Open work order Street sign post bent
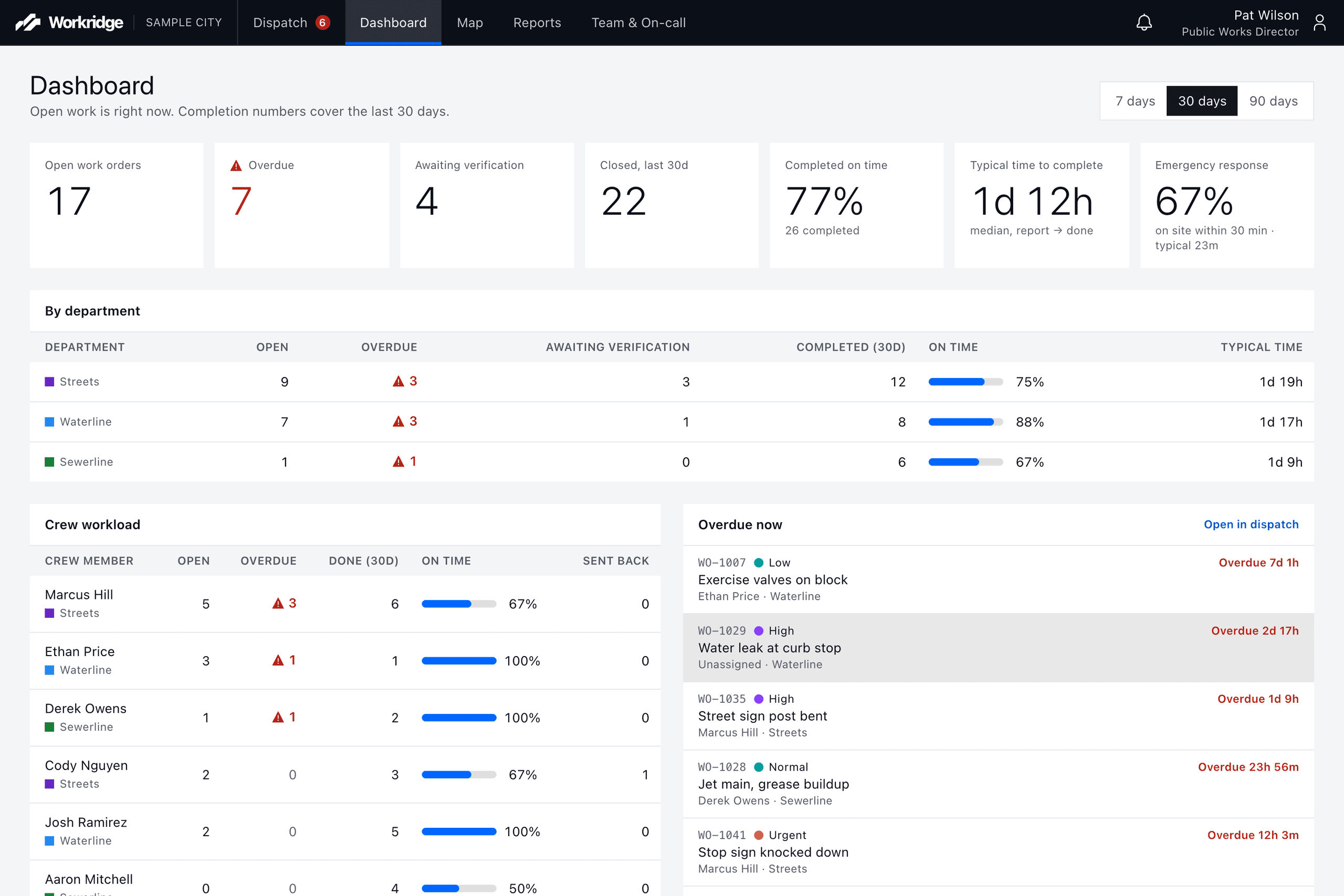The height and width of the screenshot is (896, 1344). pyautogui.click(x=998, y=715)
